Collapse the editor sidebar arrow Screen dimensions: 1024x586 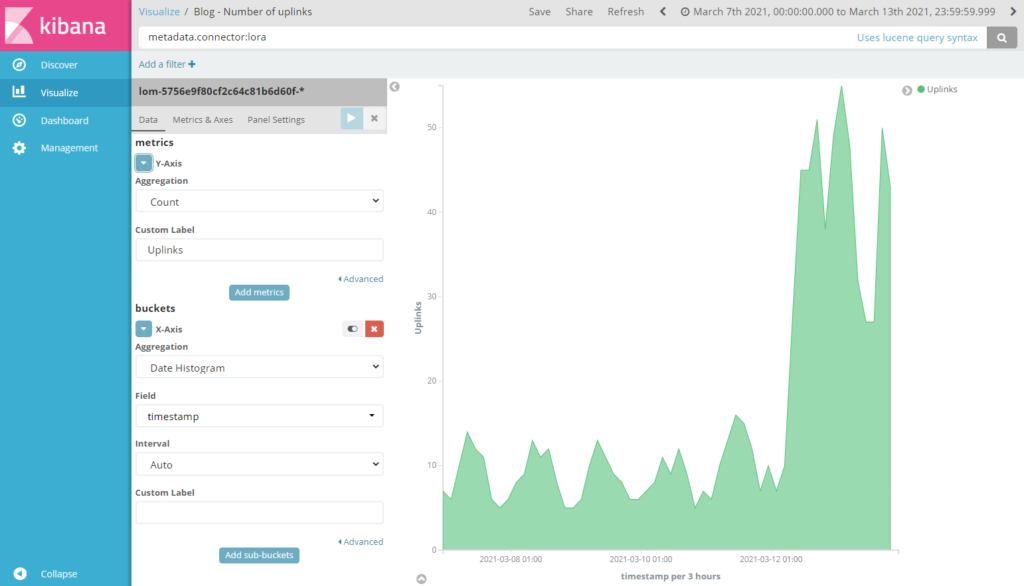(394, 87)
